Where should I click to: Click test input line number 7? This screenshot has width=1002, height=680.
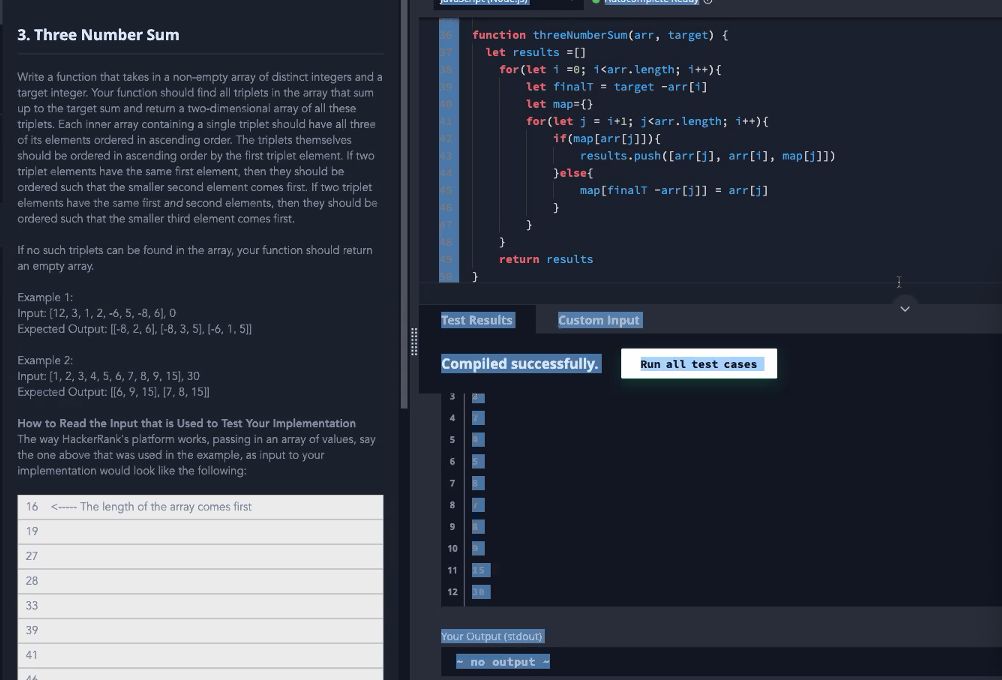pyautogui.click(x=452, y=483)
